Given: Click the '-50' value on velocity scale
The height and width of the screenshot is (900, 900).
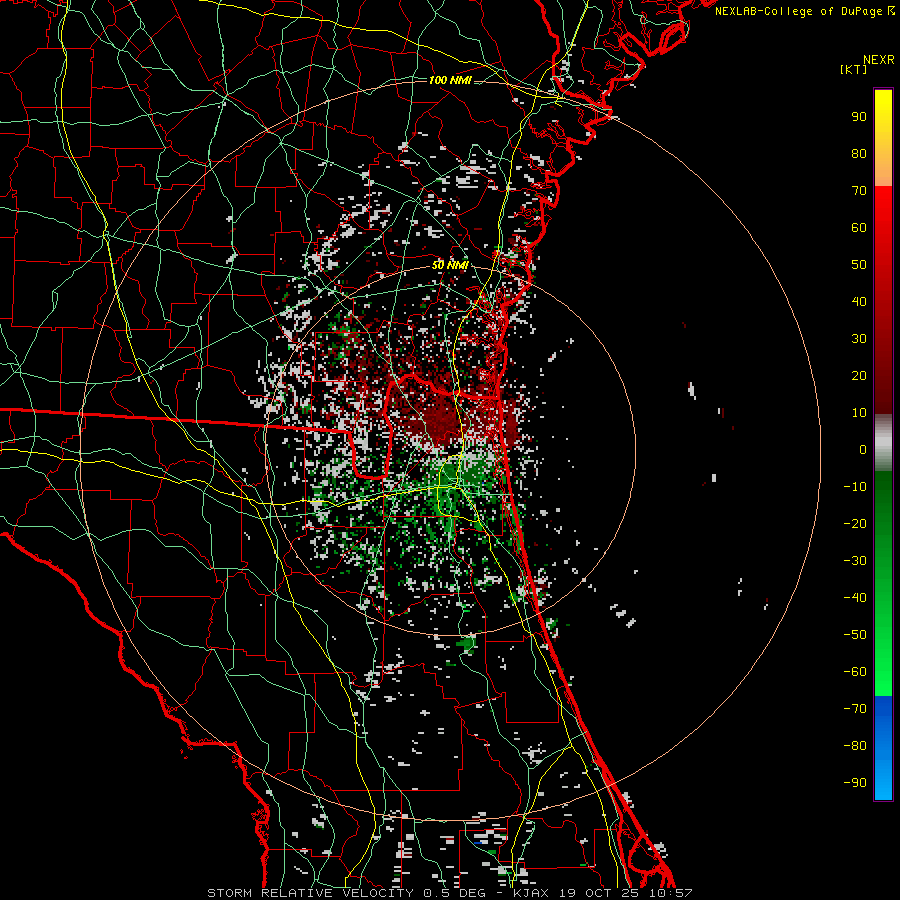Looking at the screenshot, I should click(x=855, y=635).
